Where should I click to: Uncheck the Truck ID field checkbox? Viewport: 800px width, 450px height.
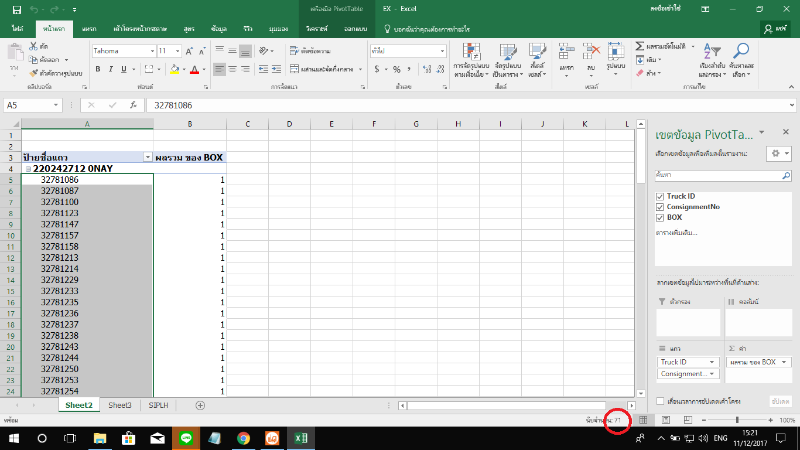click(660, 196)
